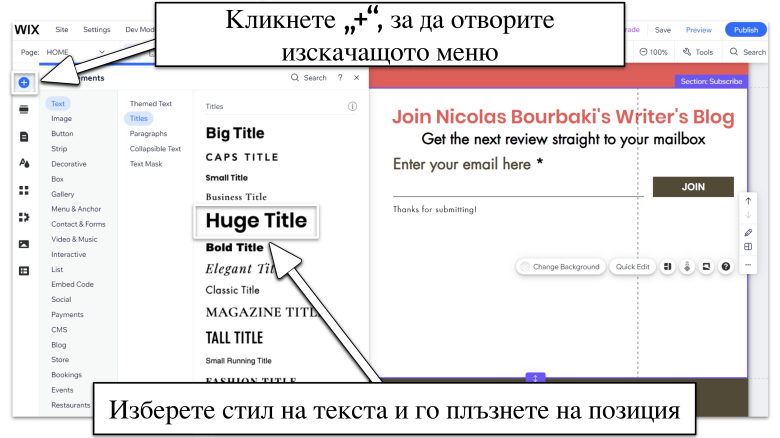Close the Add Elements panel
Viewport: 780px width, 438px height.
click(357, 78)
